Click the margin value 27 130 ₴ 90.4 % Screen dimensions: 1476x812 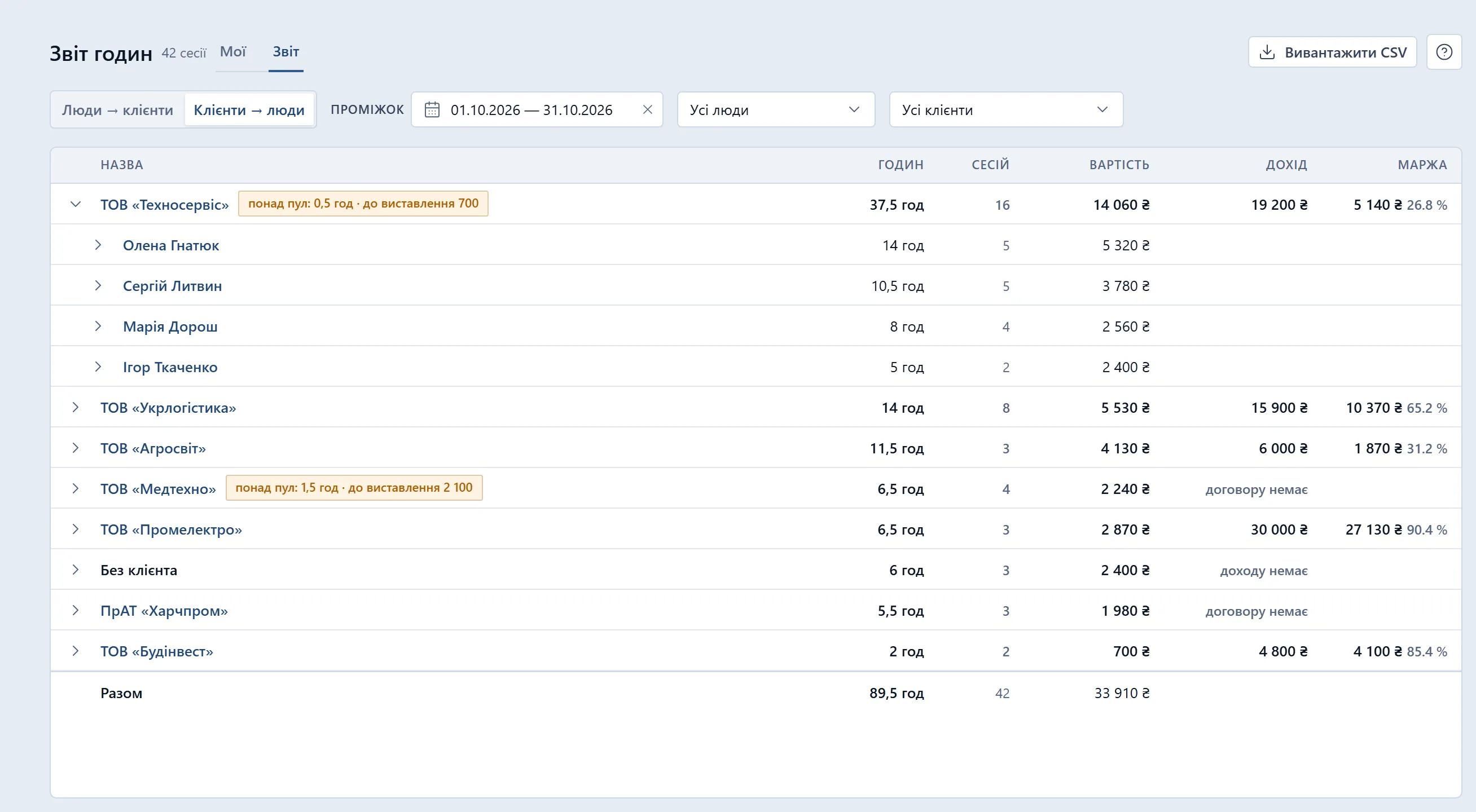[1396, 529]
